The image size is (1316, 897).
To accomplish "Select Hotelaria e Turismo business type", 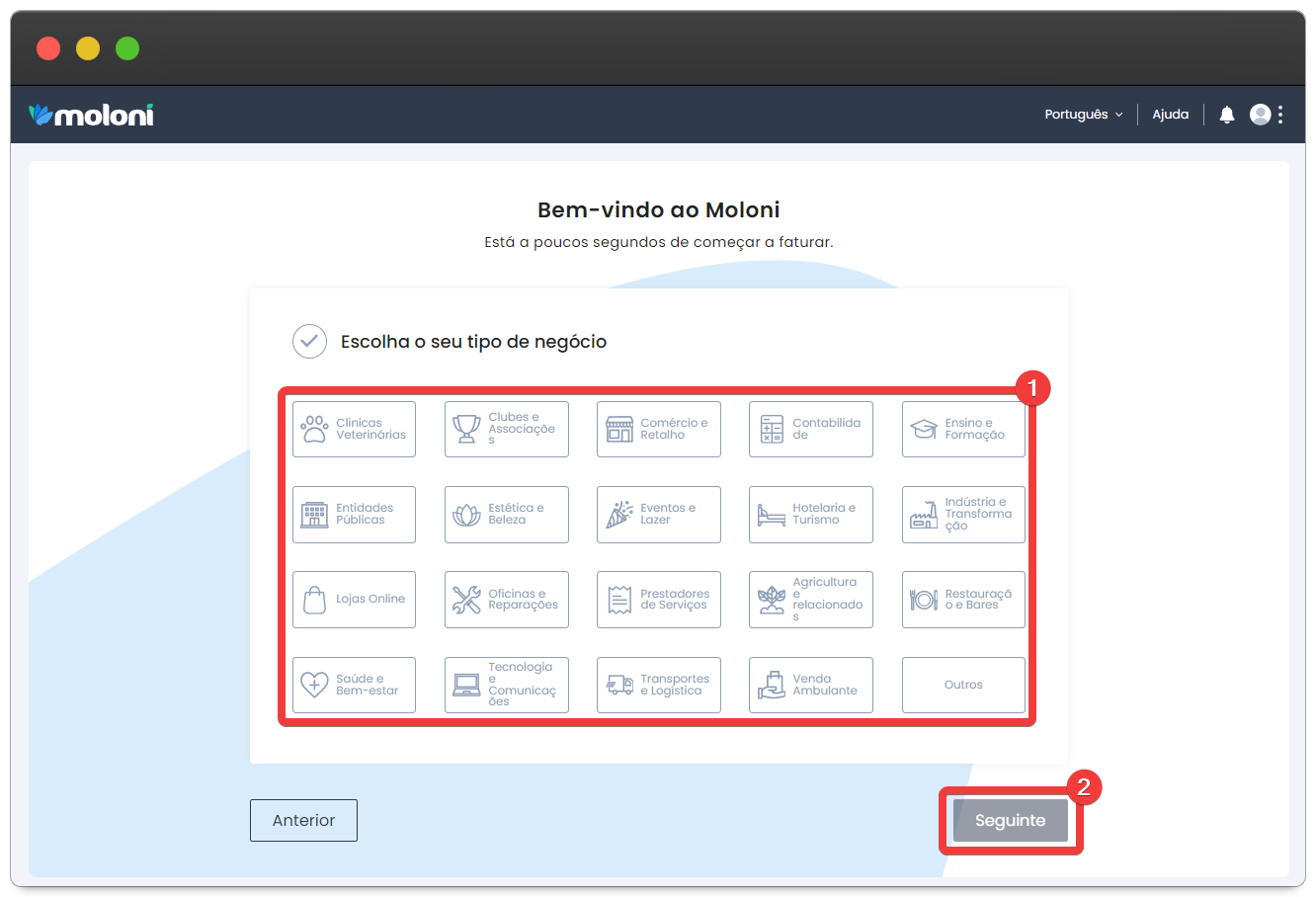I will click(x=810, y=515).
